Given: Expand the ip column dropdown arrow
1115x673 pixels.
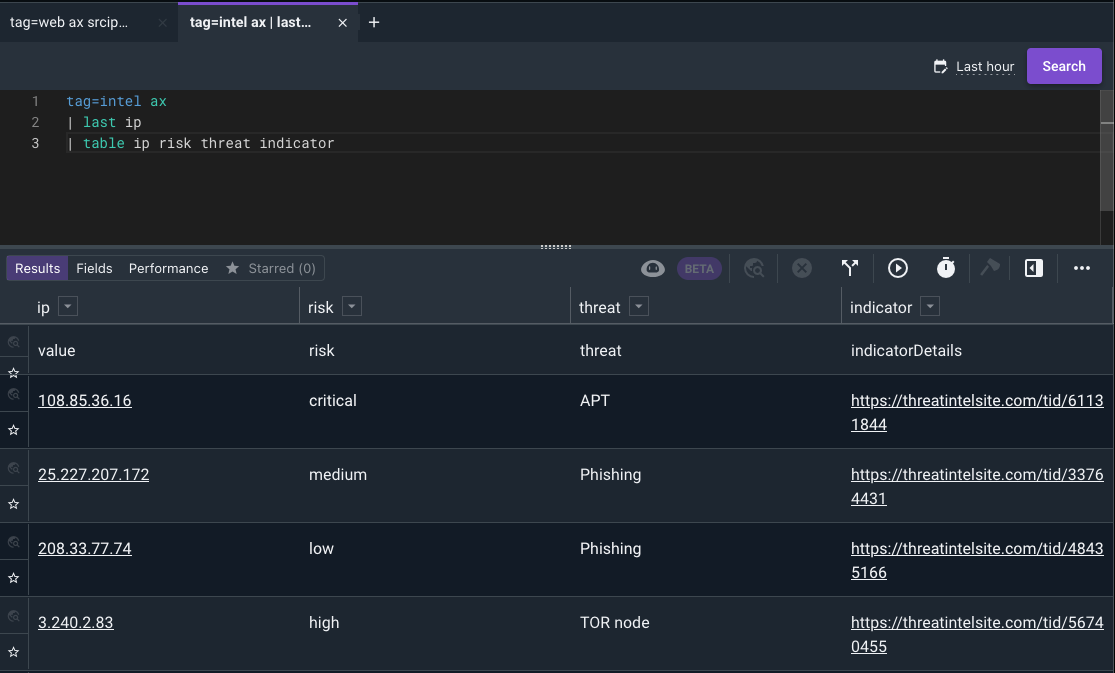Looking at the screenshot, I should coord(68,307).
